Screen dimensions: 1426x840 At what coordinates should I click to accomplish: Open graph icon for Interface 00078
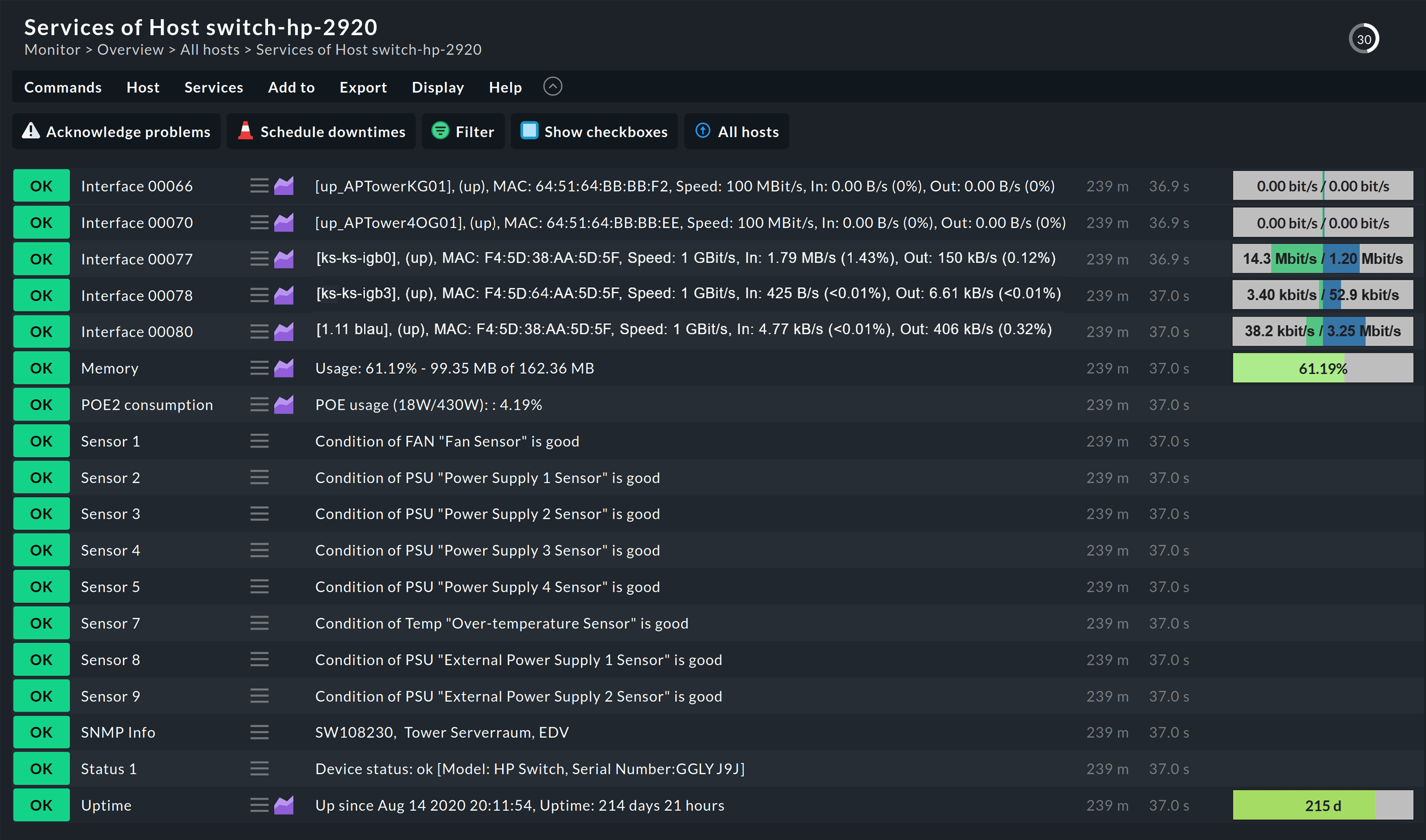point(283,295)
